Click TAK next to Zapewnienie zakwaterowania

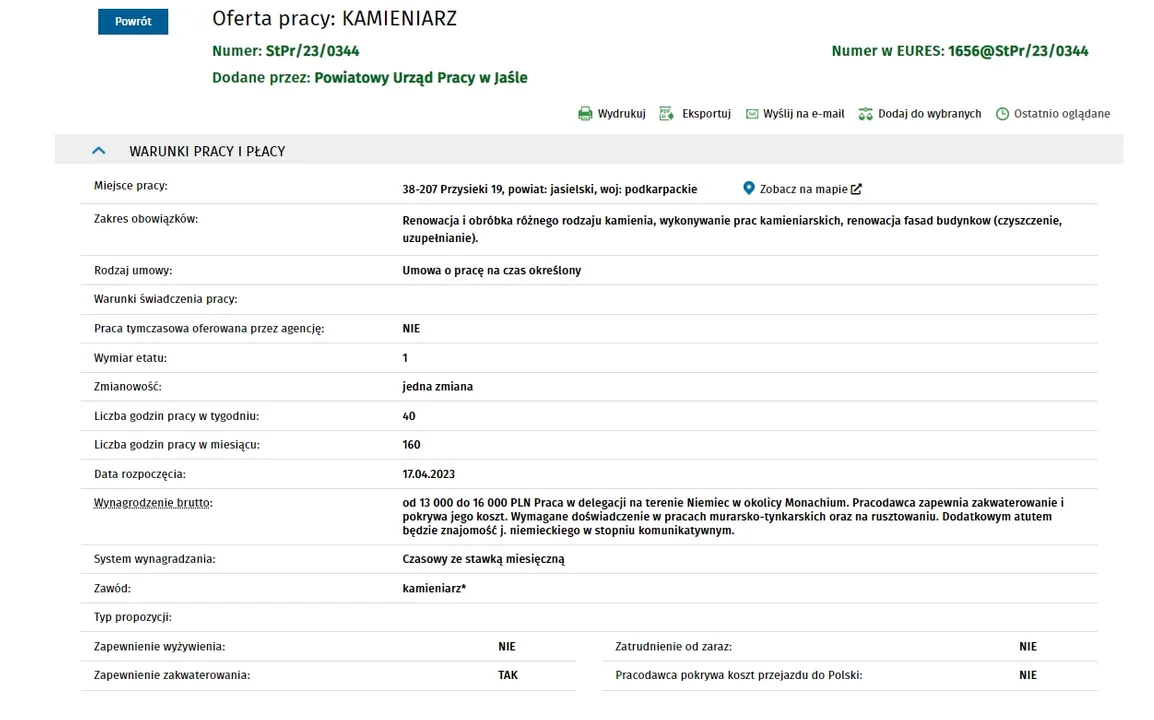(x=508, y=675)
